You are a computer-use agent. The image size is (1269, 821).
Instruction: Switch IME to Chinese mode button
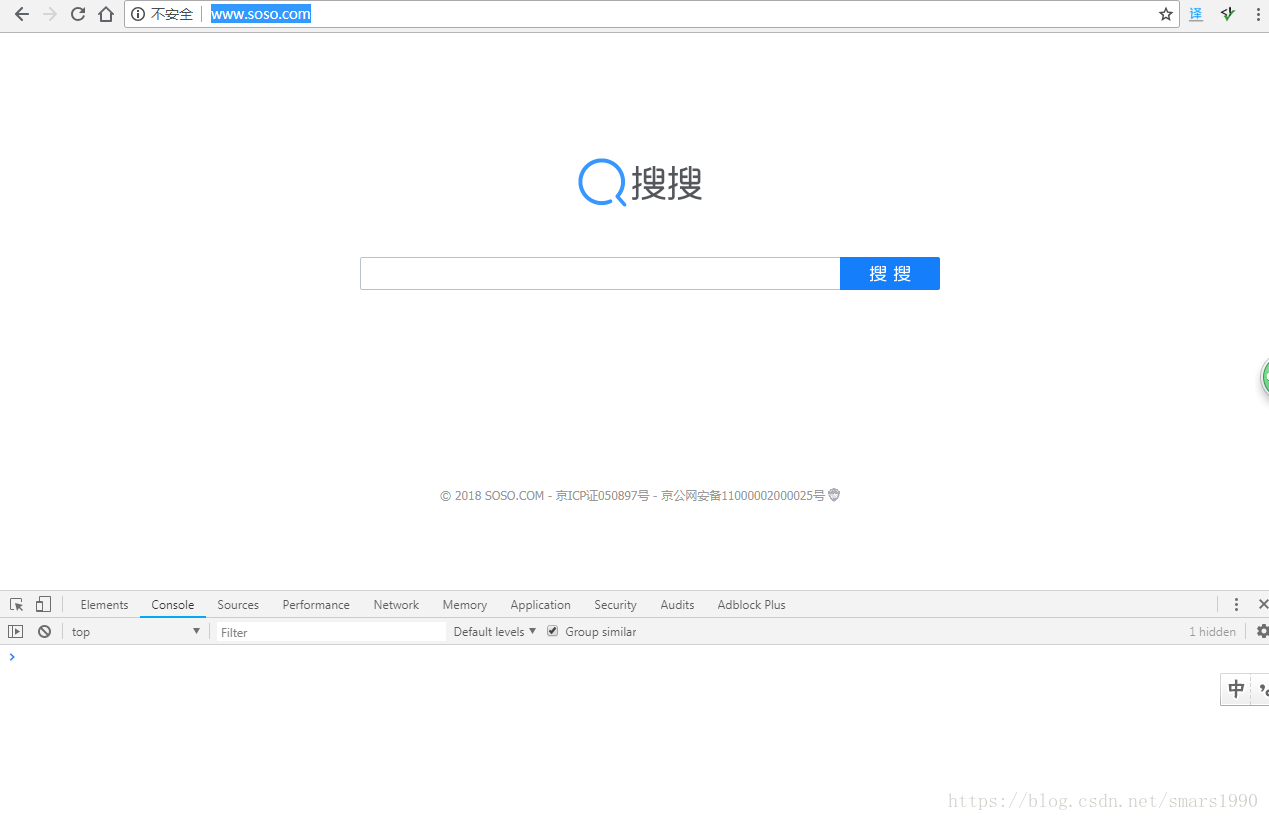click(x=1236, y=689)
